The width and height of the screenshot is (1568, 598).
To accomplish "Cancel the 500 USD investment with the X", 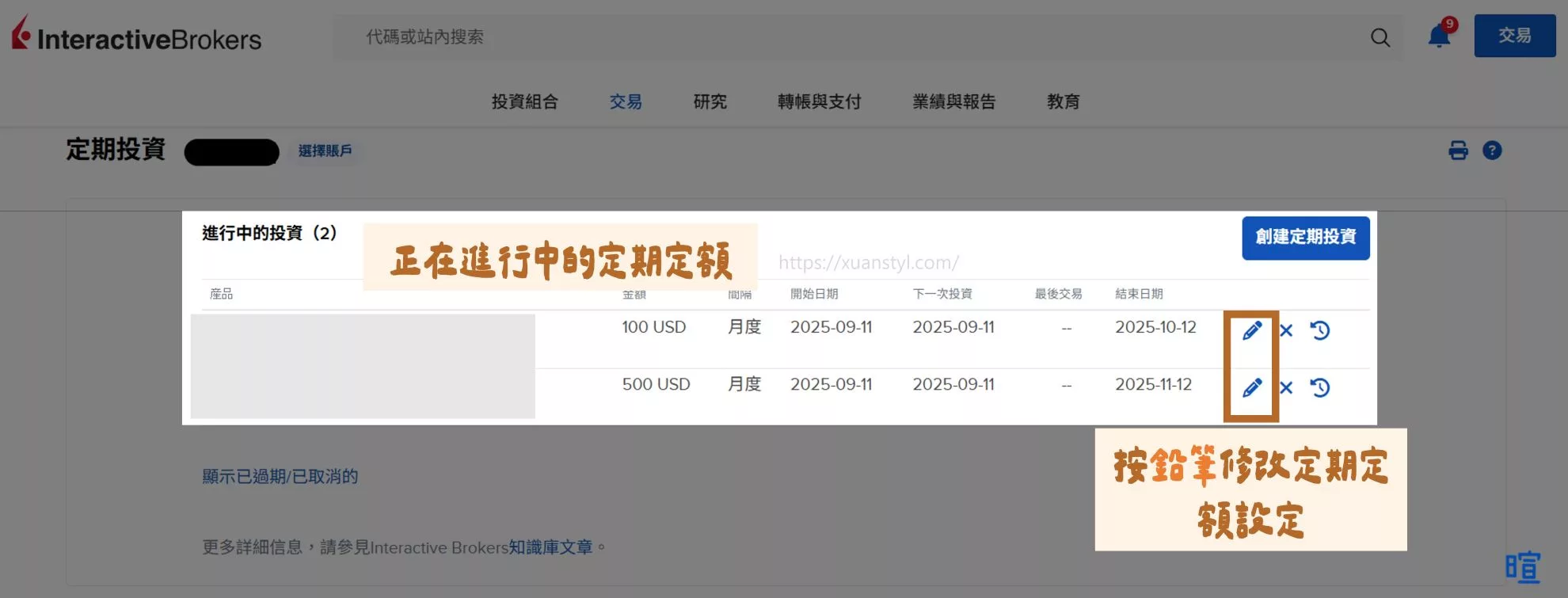I will [x=1286, y=387].
